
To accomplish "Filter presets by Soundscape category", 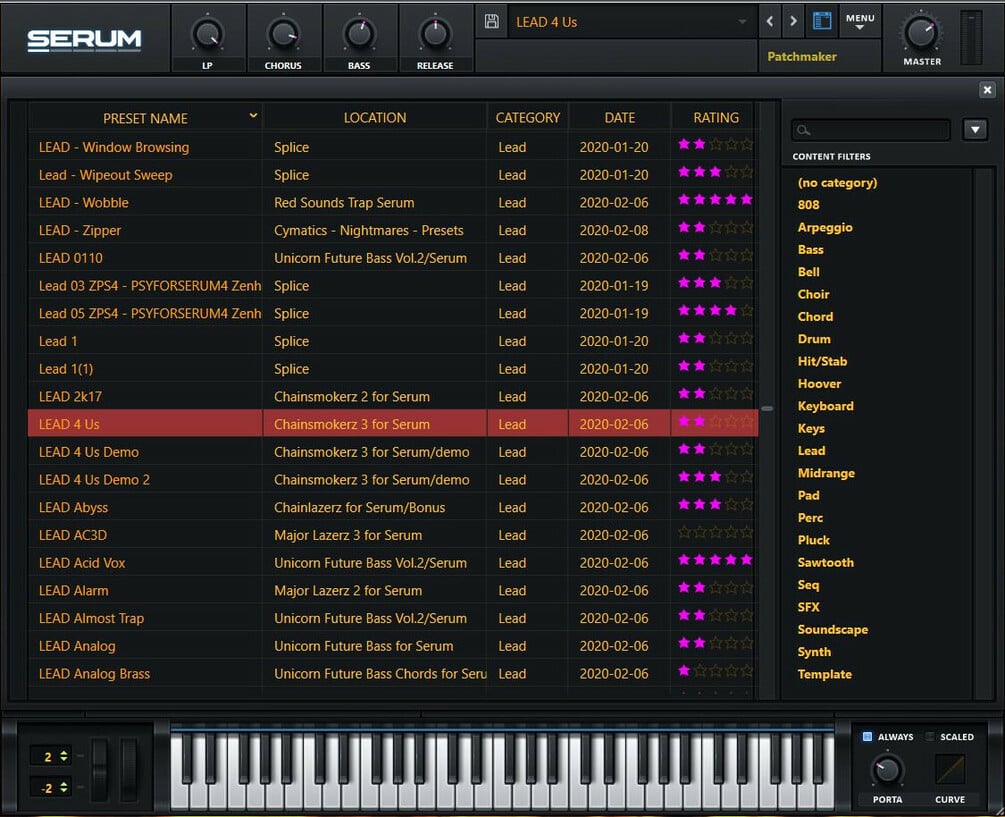I will (833, 630).
